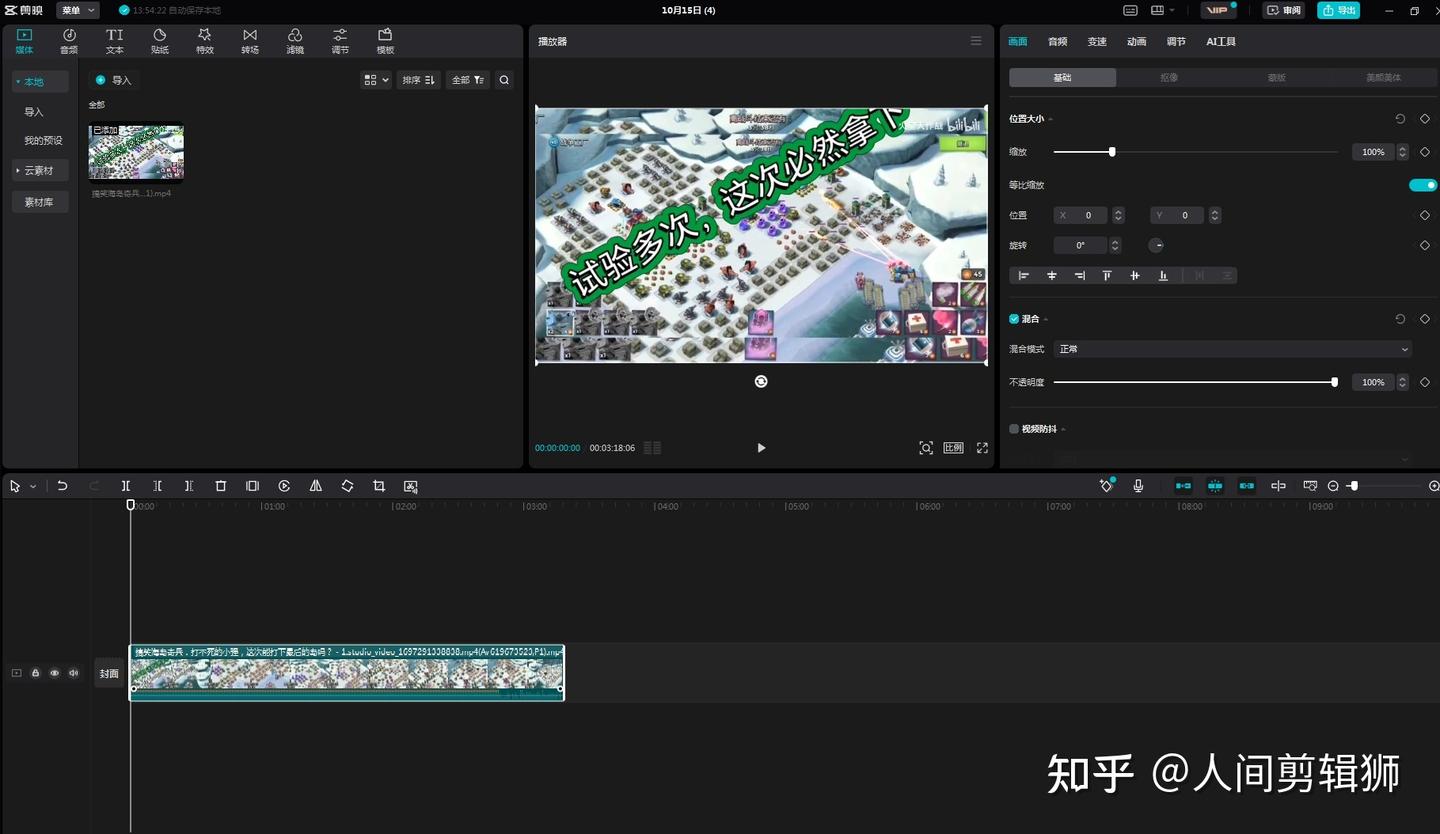The height and width of the screenshot is (834, 1440).
Task: Toggle the 等比缩放 switch
Action: click(1422, 185)
